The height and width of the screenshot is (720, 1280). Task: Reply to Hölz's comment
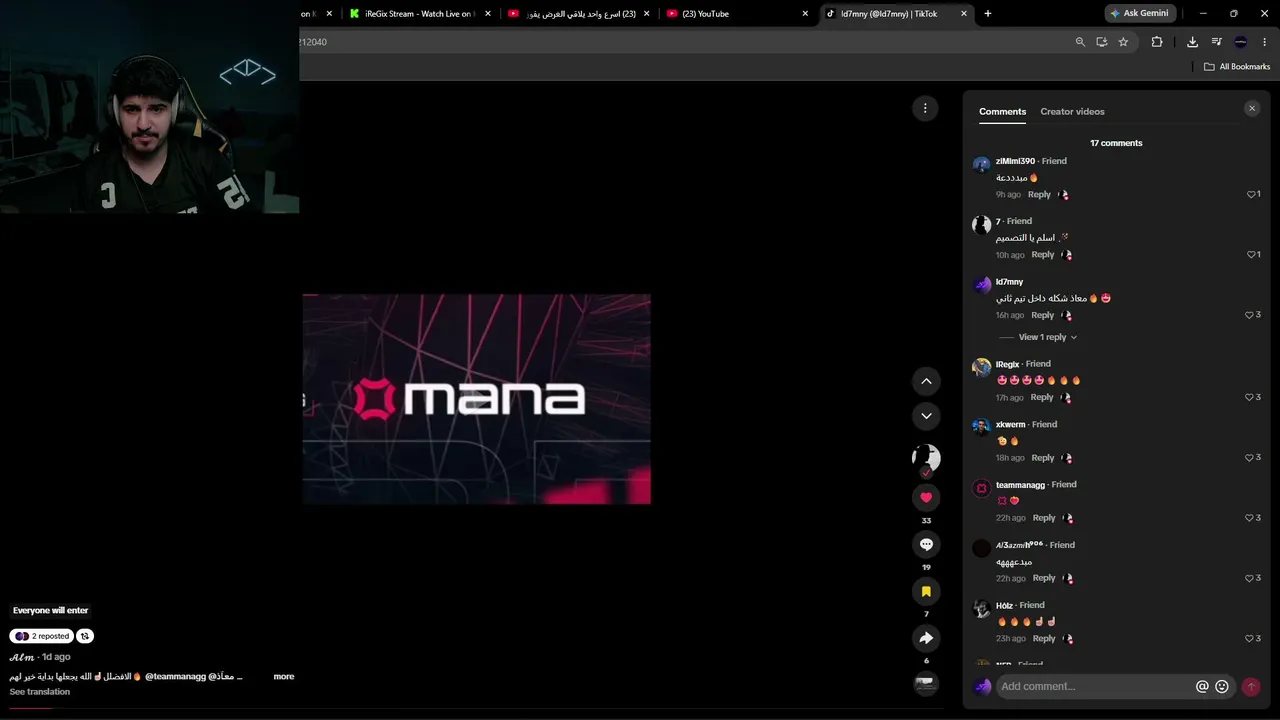(x=1044, y=638)
